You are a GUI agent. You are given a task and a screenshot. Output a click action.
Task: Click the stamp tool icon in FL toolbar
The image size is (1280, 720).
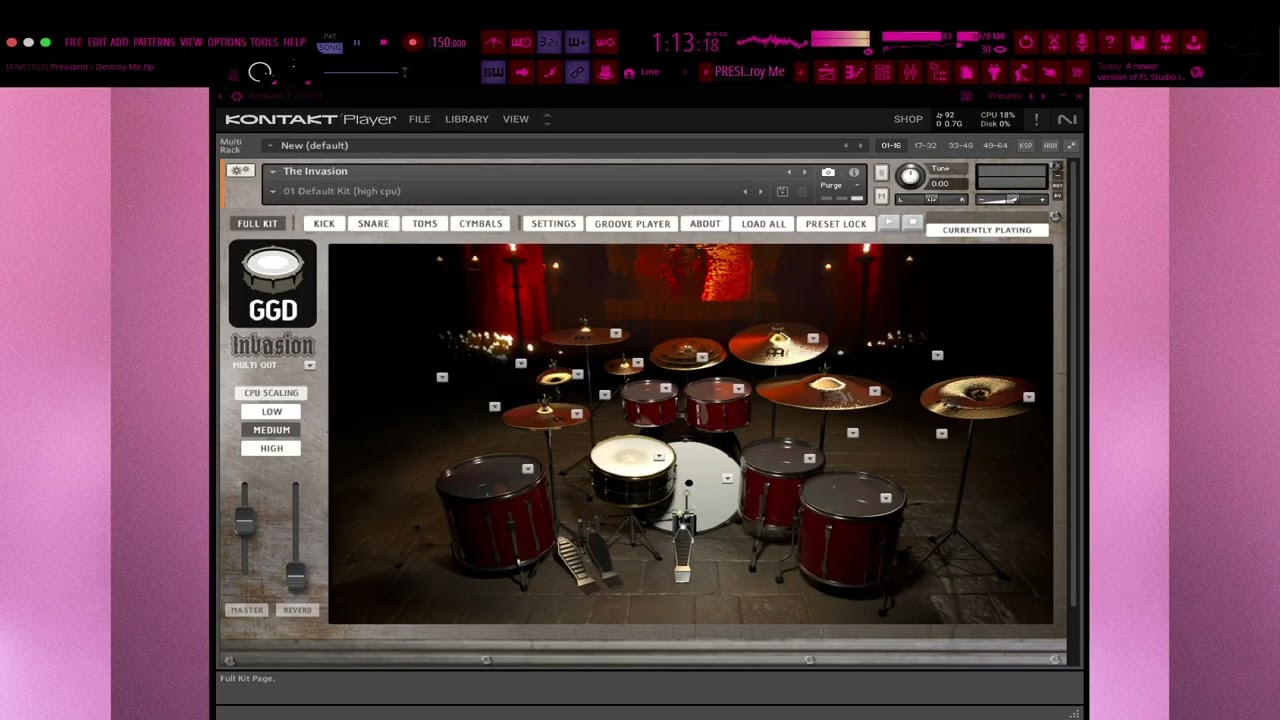[x=605, y=72]
